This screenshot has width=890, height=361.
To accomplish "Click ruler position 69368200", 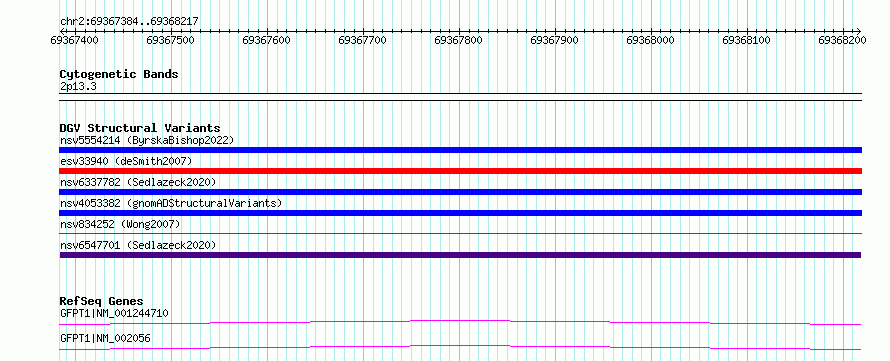I will coord(842,40).
